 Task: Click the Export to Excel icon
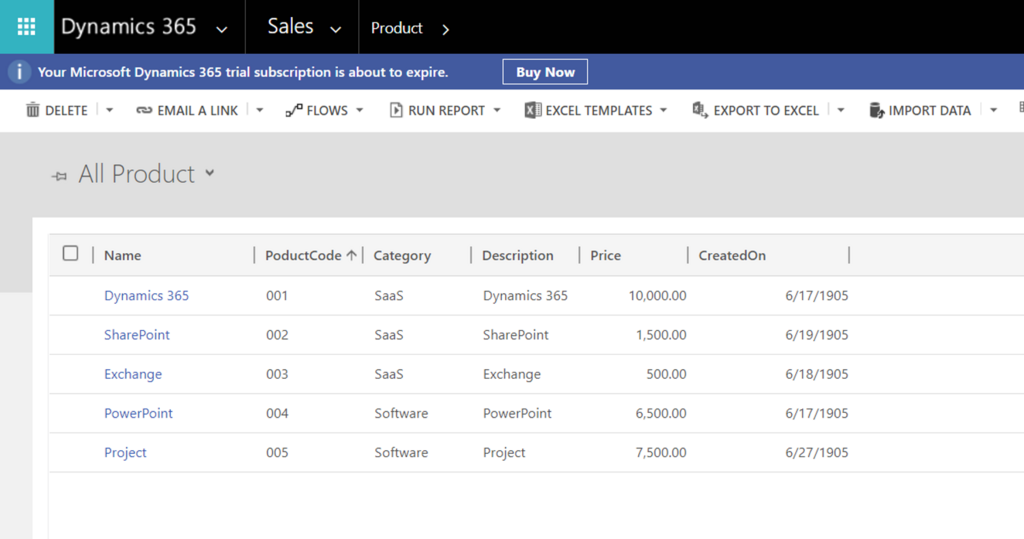[x=700, y=110]
